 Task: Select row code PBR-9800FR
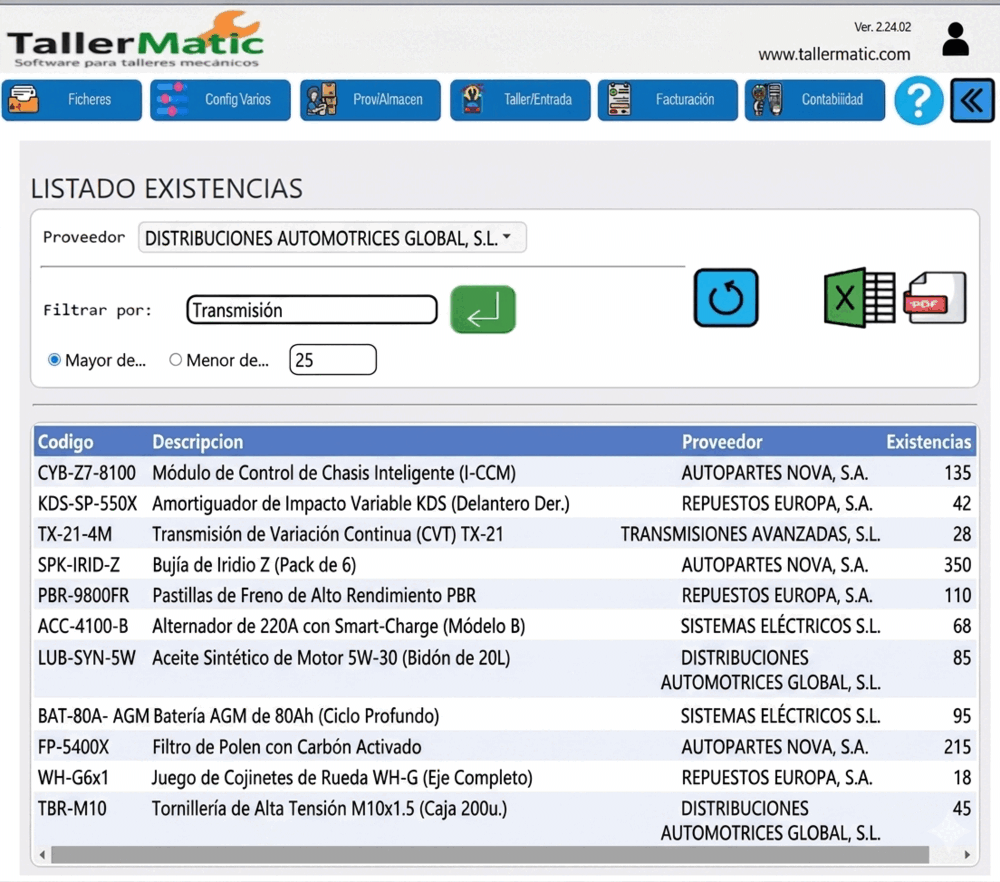(x=83, y=596)
